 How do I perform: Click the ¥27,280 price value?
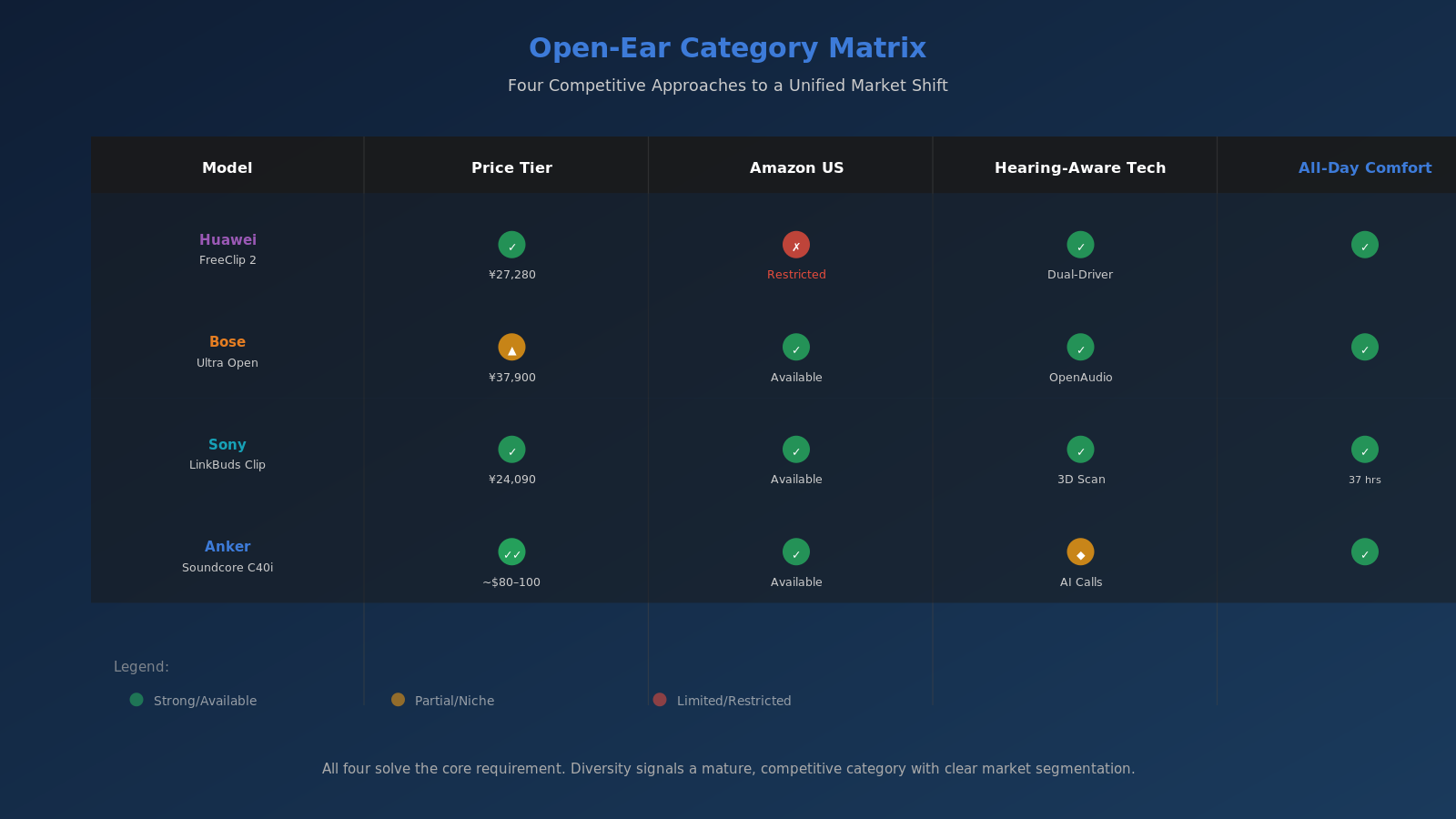coord(511,275)
